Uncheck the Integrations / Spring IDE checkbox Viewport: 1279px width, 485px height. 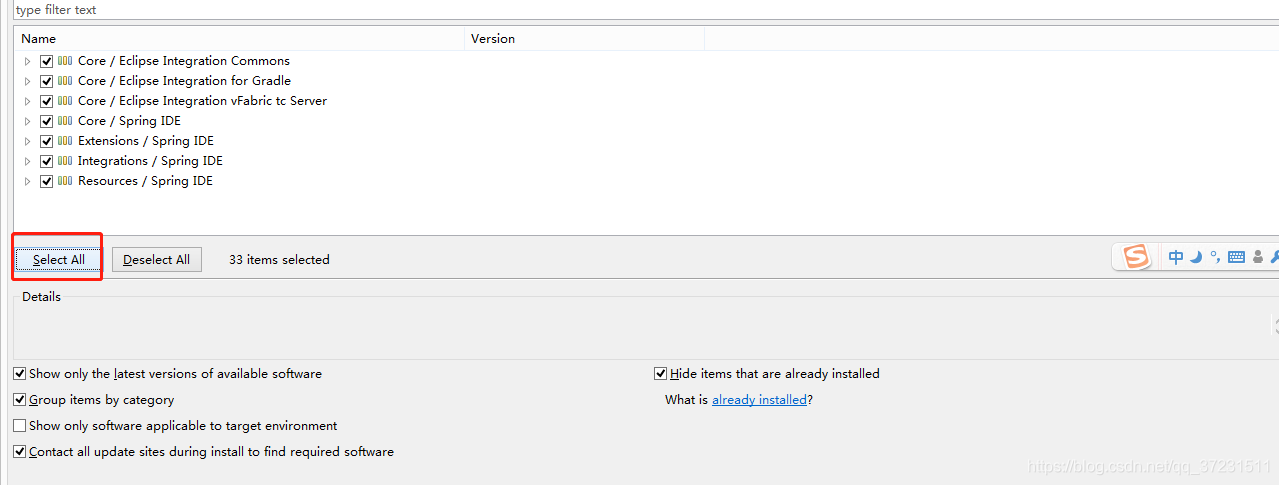46,161
